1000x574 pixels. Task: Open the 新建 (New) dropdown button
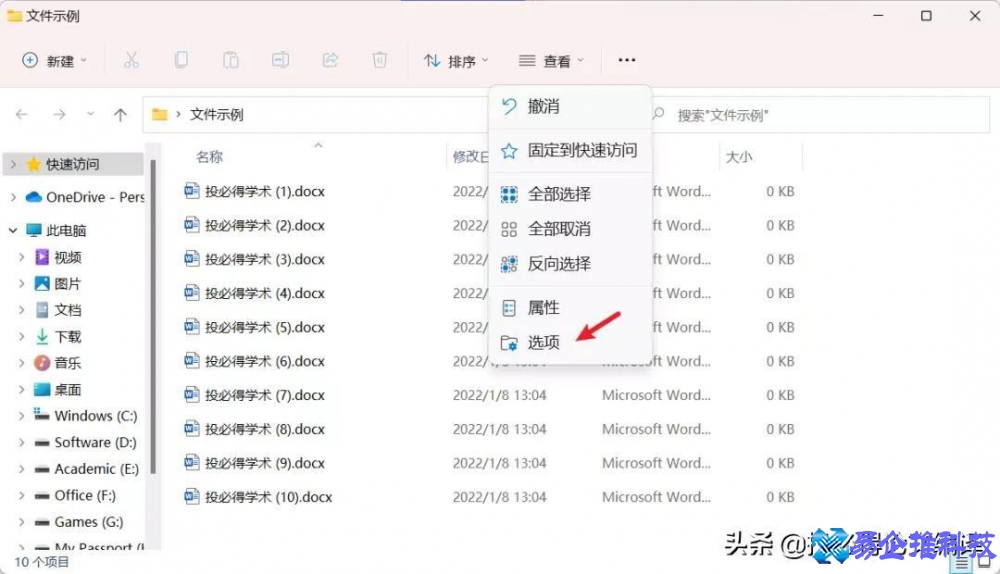[55, 61]
